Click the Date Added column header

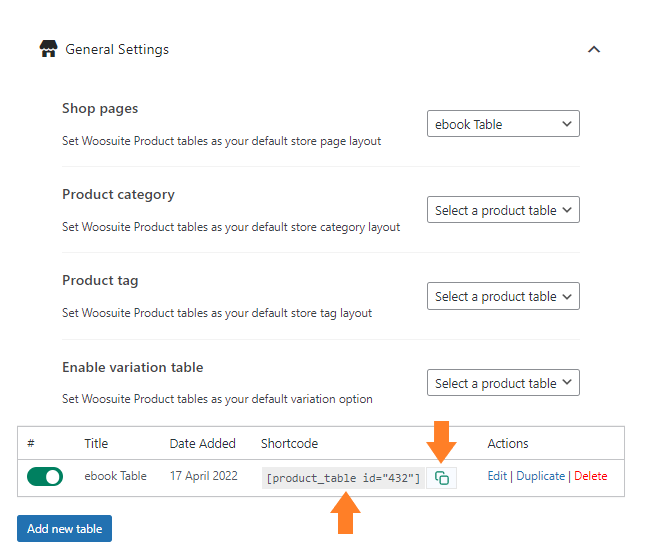click(x=202, y=443)
